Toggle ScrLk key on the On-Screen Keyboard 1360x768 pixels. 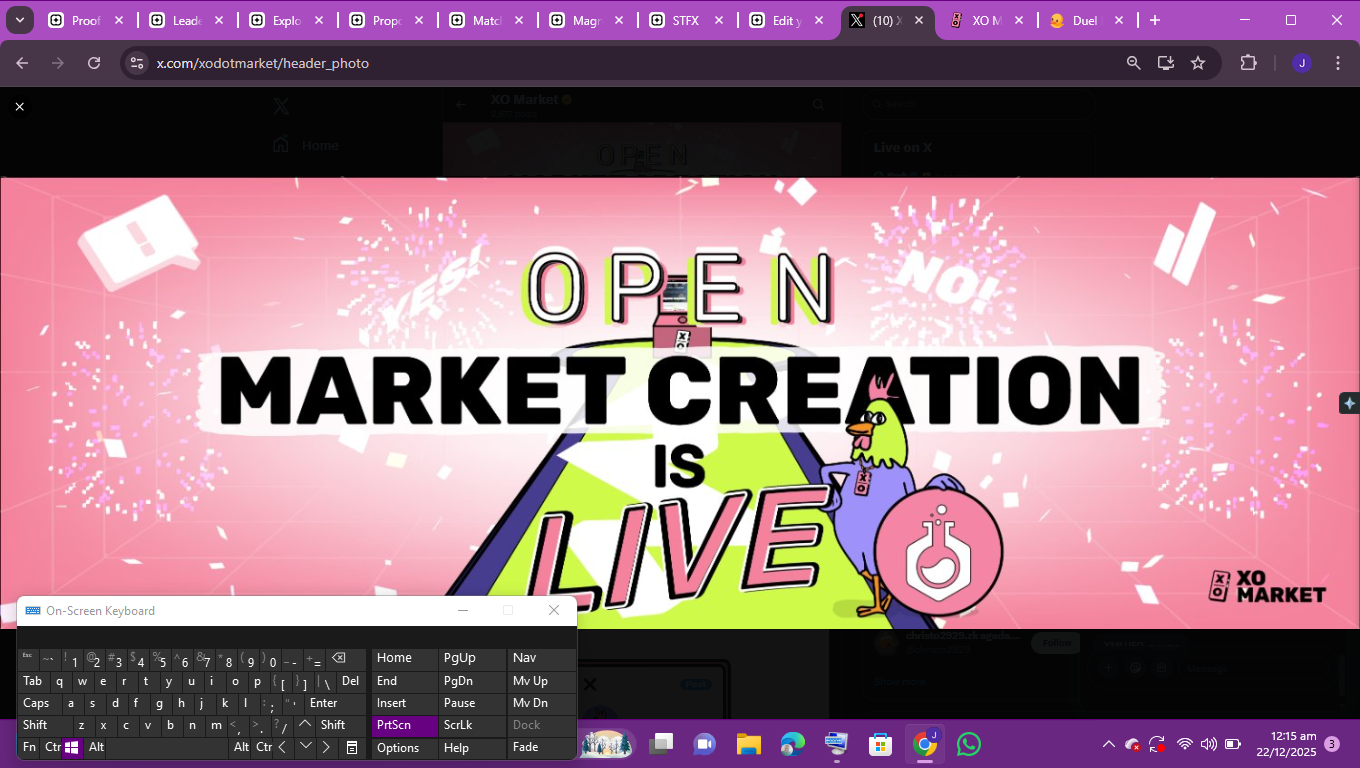click(459, 725)
